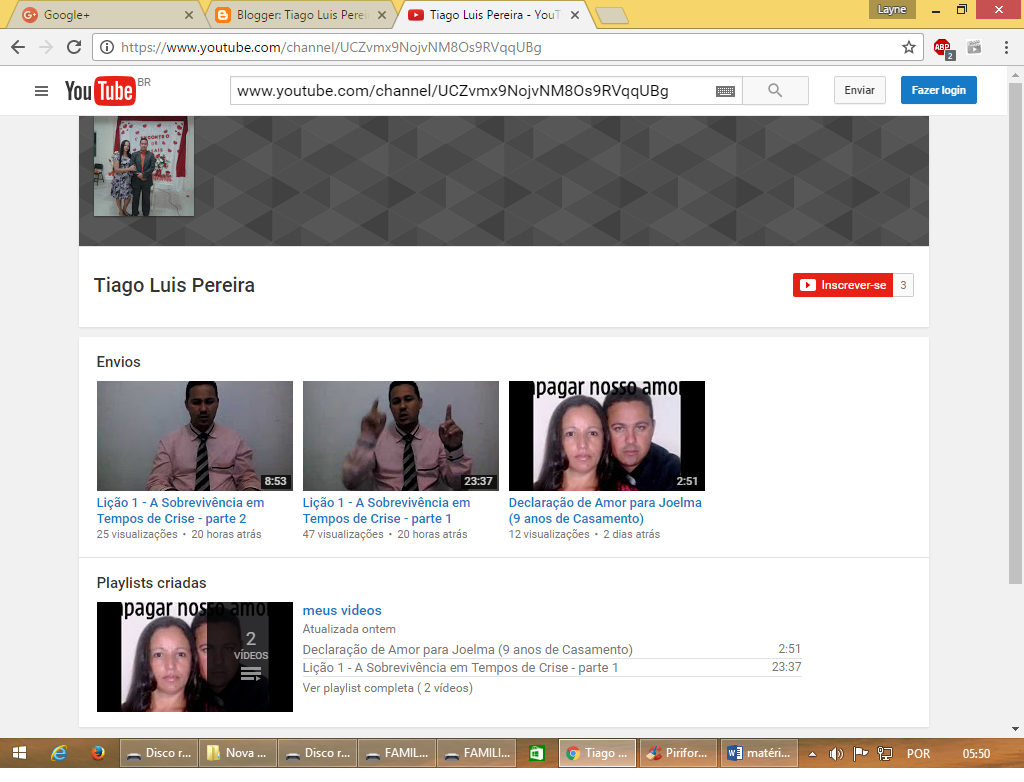Screen dimensions: 1024x782
Task: Open the Declaração de Amor video thumbnail
Action: click(606, 435)
